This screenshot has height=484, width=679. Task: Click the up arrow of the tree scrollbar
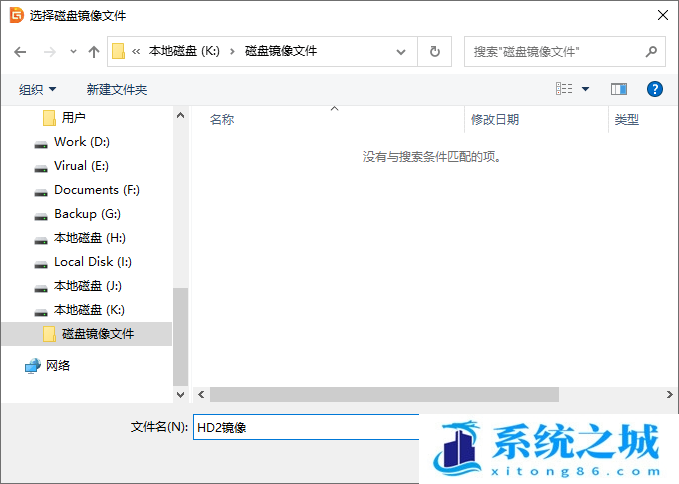point(181,116)
